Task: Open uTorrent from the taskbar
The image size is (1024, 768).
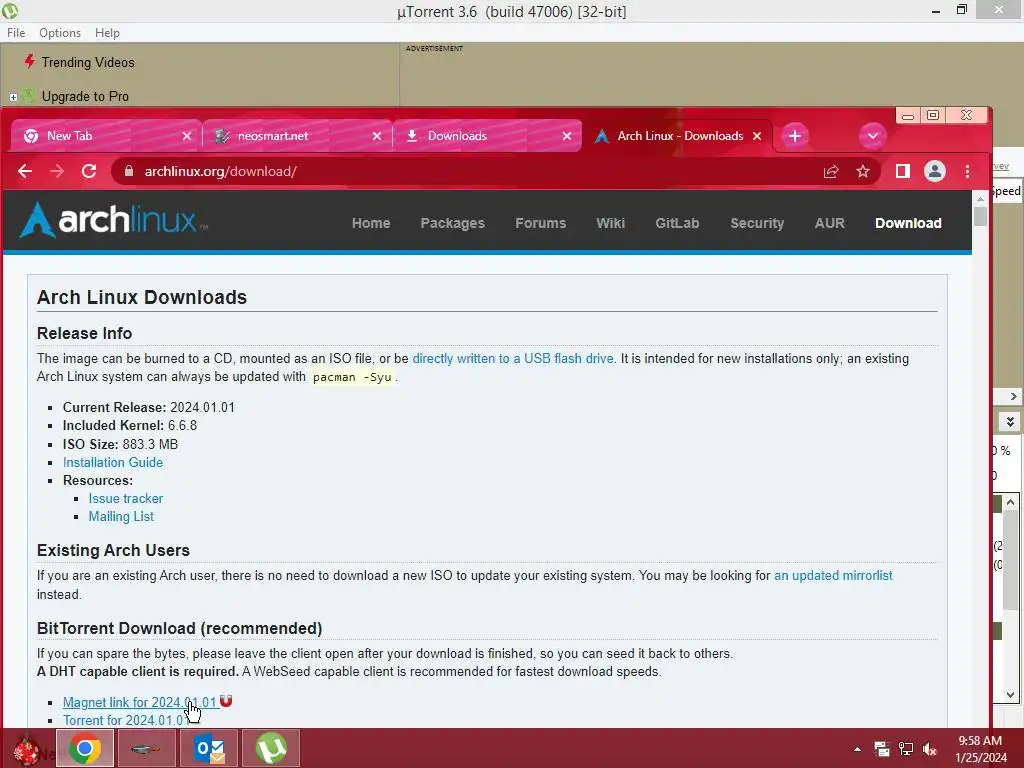Action: click(271, 748)
